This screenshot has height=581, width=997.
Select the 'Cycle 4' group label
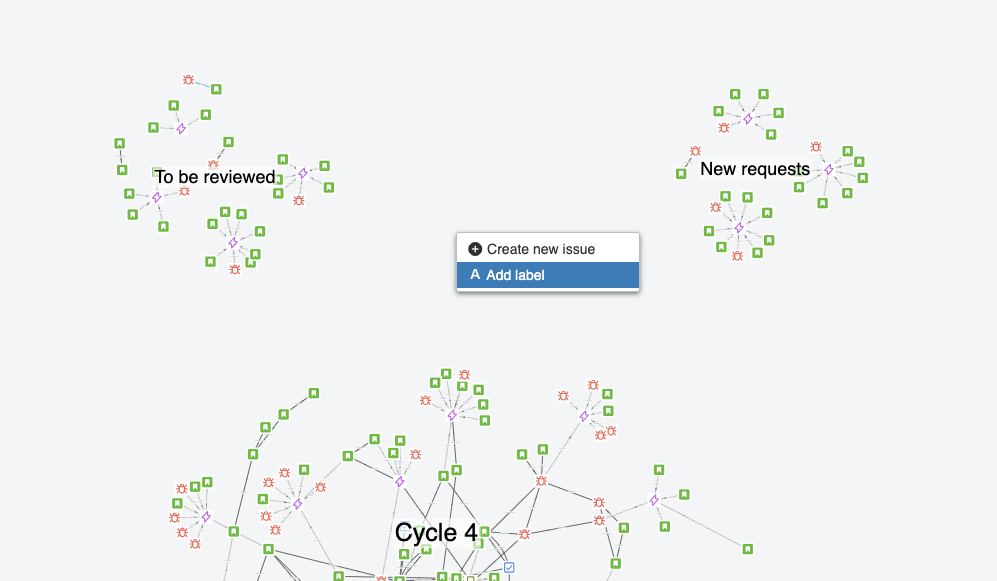tap(436, 533)
